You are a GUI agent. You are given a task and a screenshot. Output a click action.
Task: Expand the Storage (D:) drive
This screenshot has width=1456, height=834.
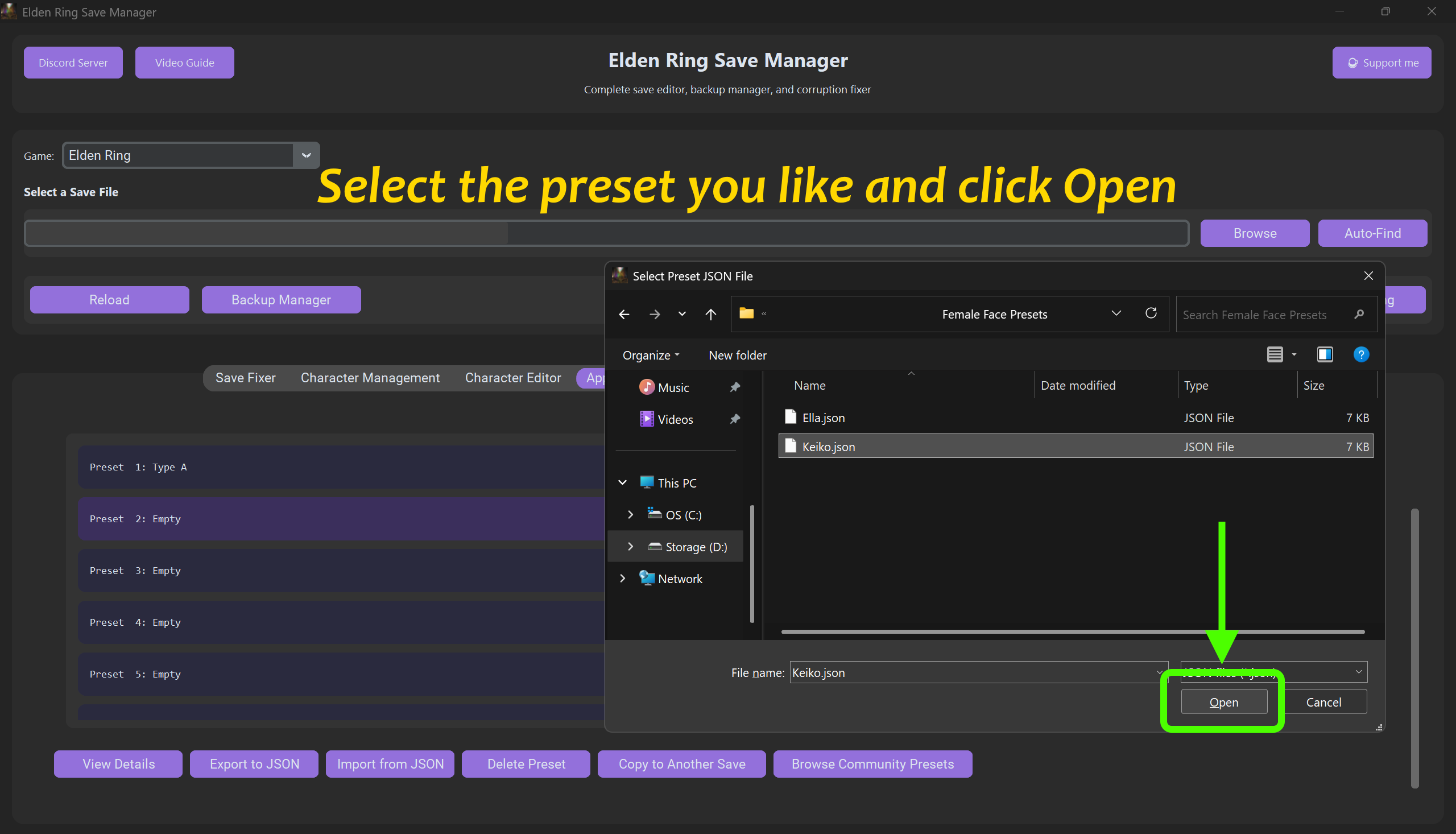coord(630,547)
